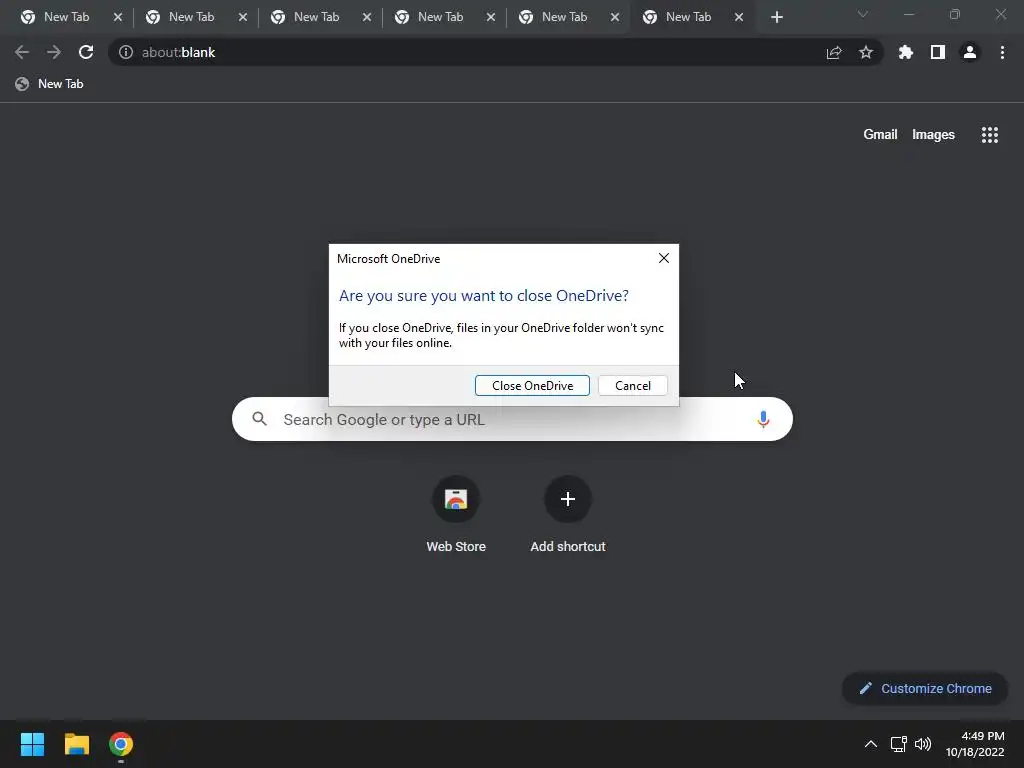Focus the Search Google or type a URL box
Screen dimensions: 1024x768
[512, 419]
